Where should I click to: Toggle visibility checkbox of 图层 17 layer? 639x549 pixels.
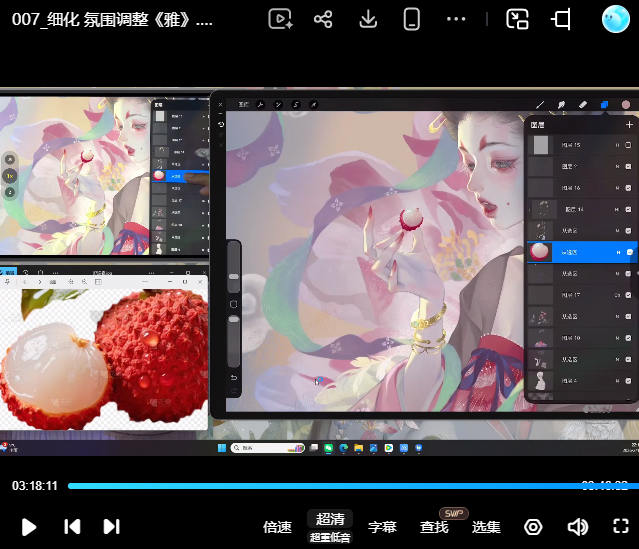pyautogui.click(x=628, y=295)
